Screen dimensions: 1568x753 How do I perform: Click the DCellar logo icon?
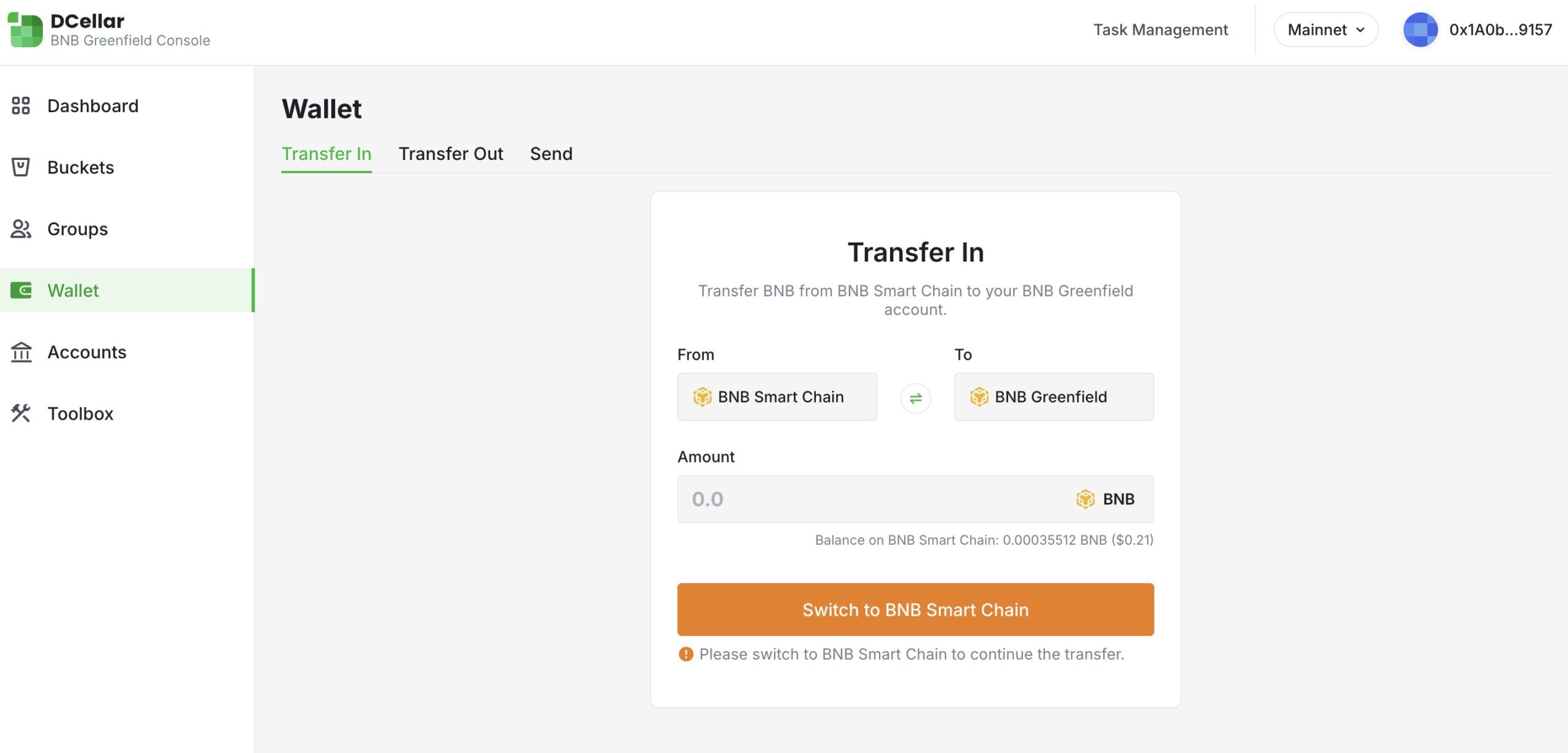[25, 29]
